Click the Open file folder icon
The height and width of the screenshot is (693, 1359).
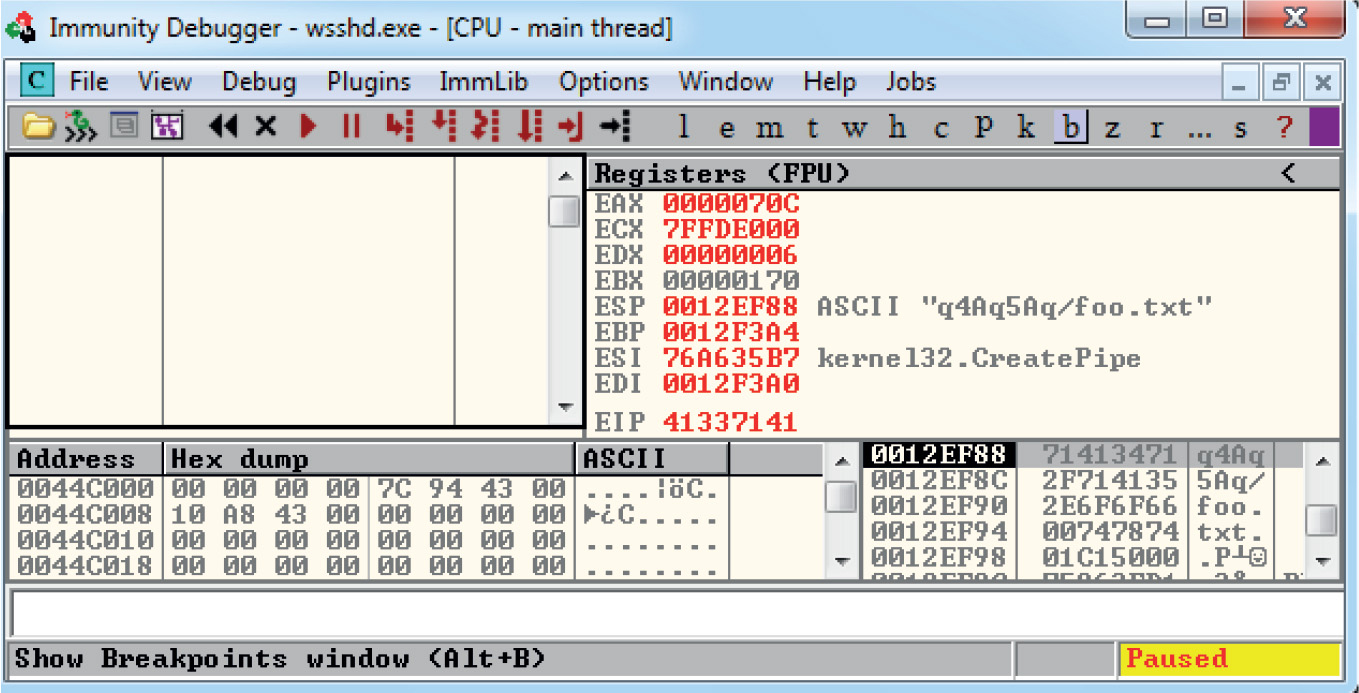pos(38,127)
